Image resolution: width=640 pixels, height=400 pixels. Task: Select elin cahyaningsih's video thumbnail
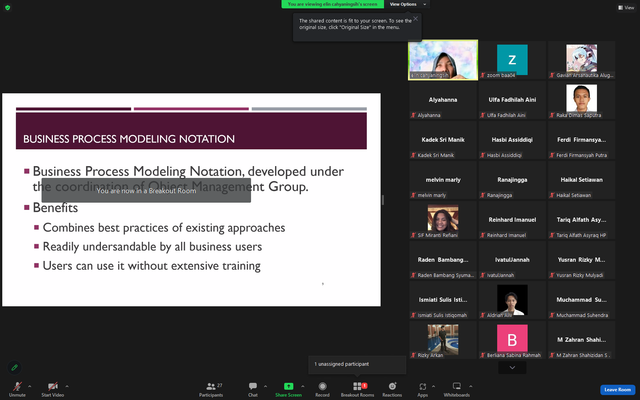click(443, 60)
